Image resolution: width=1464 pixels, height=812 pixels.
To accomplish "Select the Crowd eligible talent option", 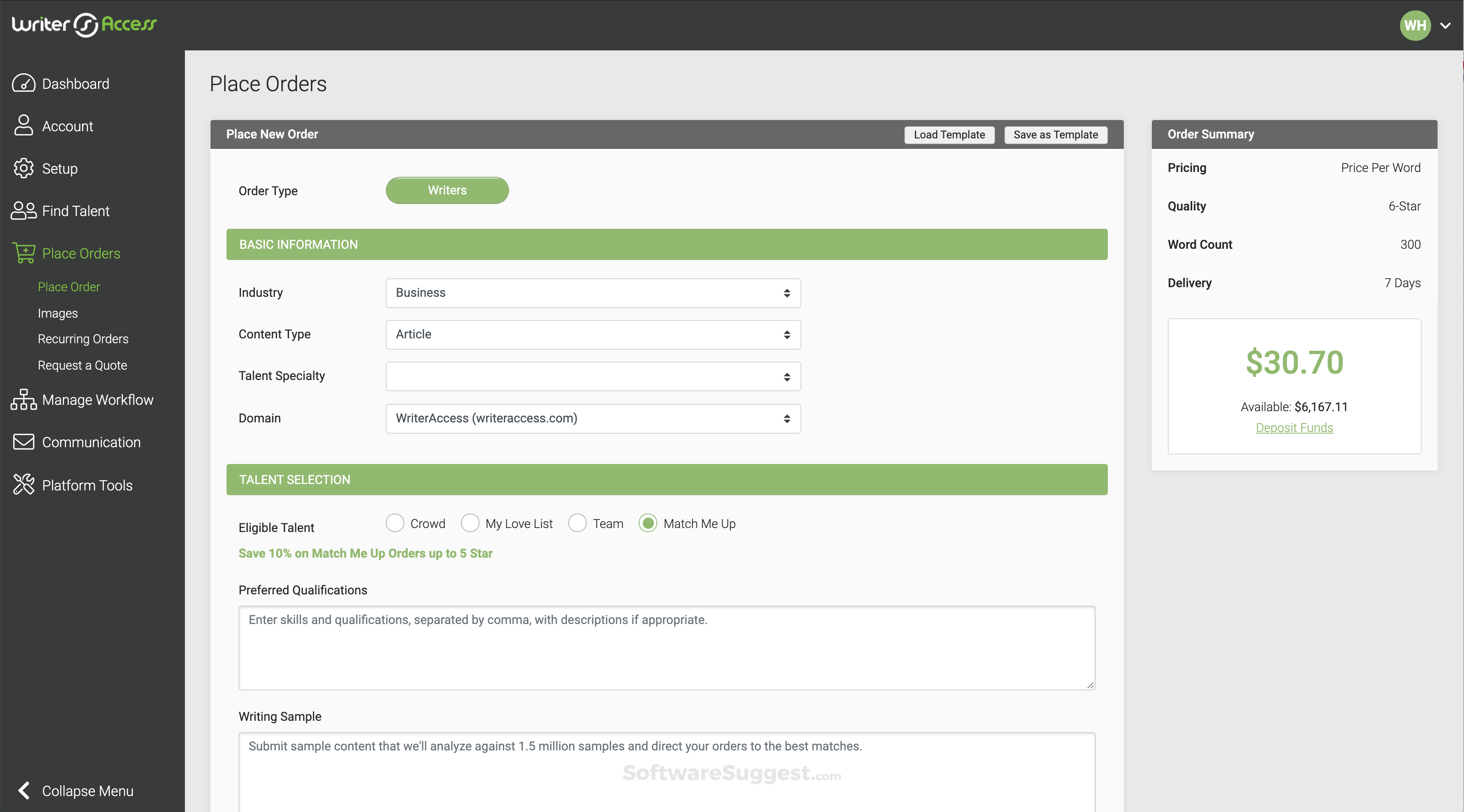I will 395,523.
